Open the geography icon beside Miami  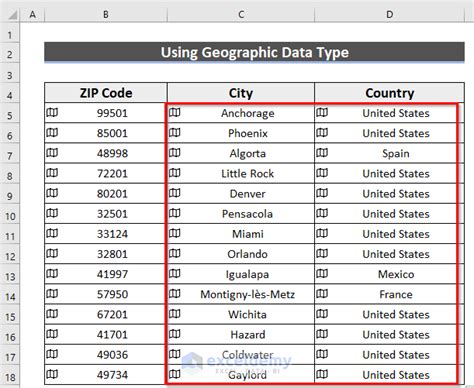174,233
